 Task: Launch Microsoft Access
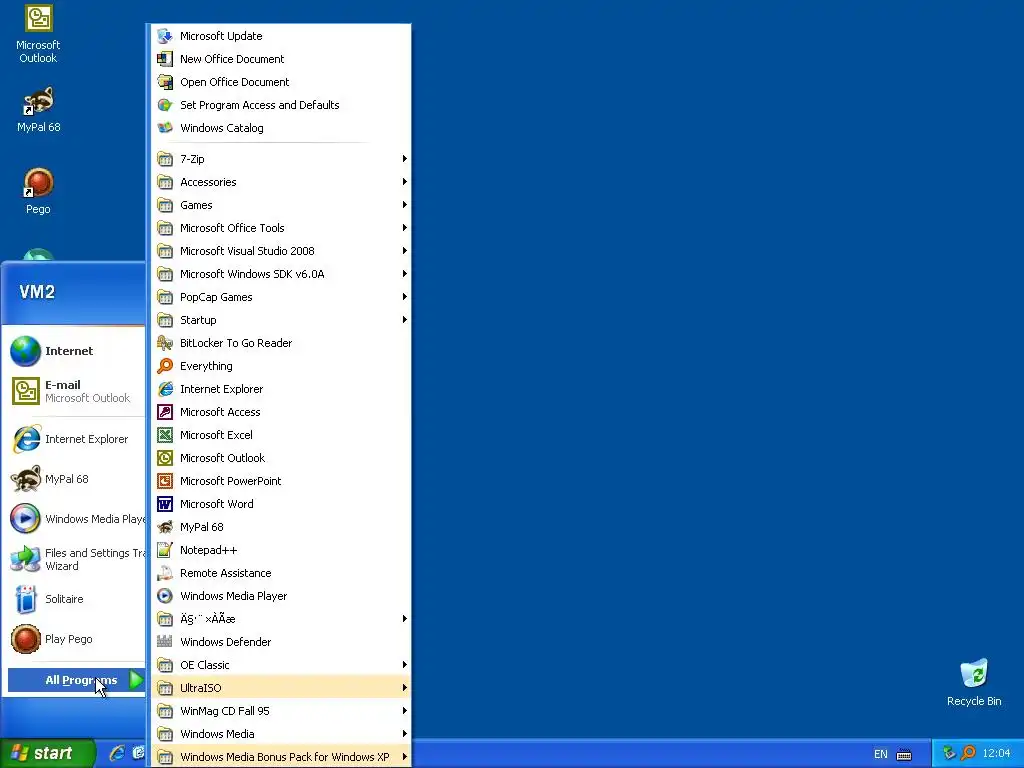[x=281, y=412]
